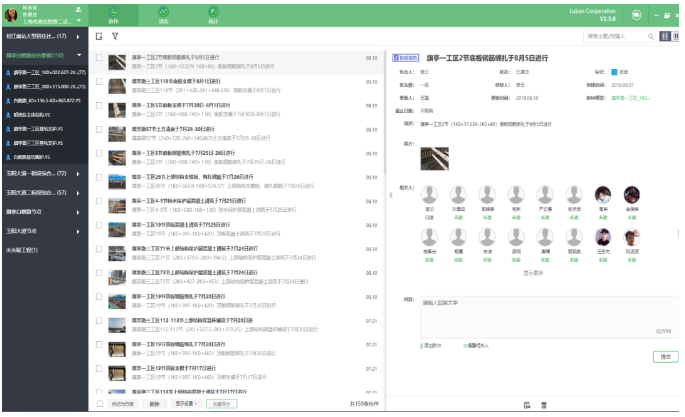Tick the checkbox for the 8月5日 row

point(99,58)
